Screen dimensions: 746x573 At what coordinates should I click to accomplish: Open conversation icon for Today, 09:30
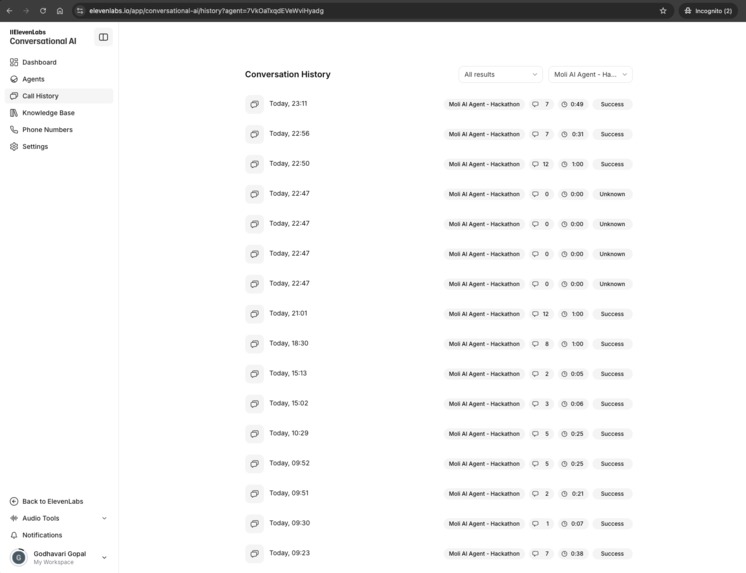pos(255,524)
